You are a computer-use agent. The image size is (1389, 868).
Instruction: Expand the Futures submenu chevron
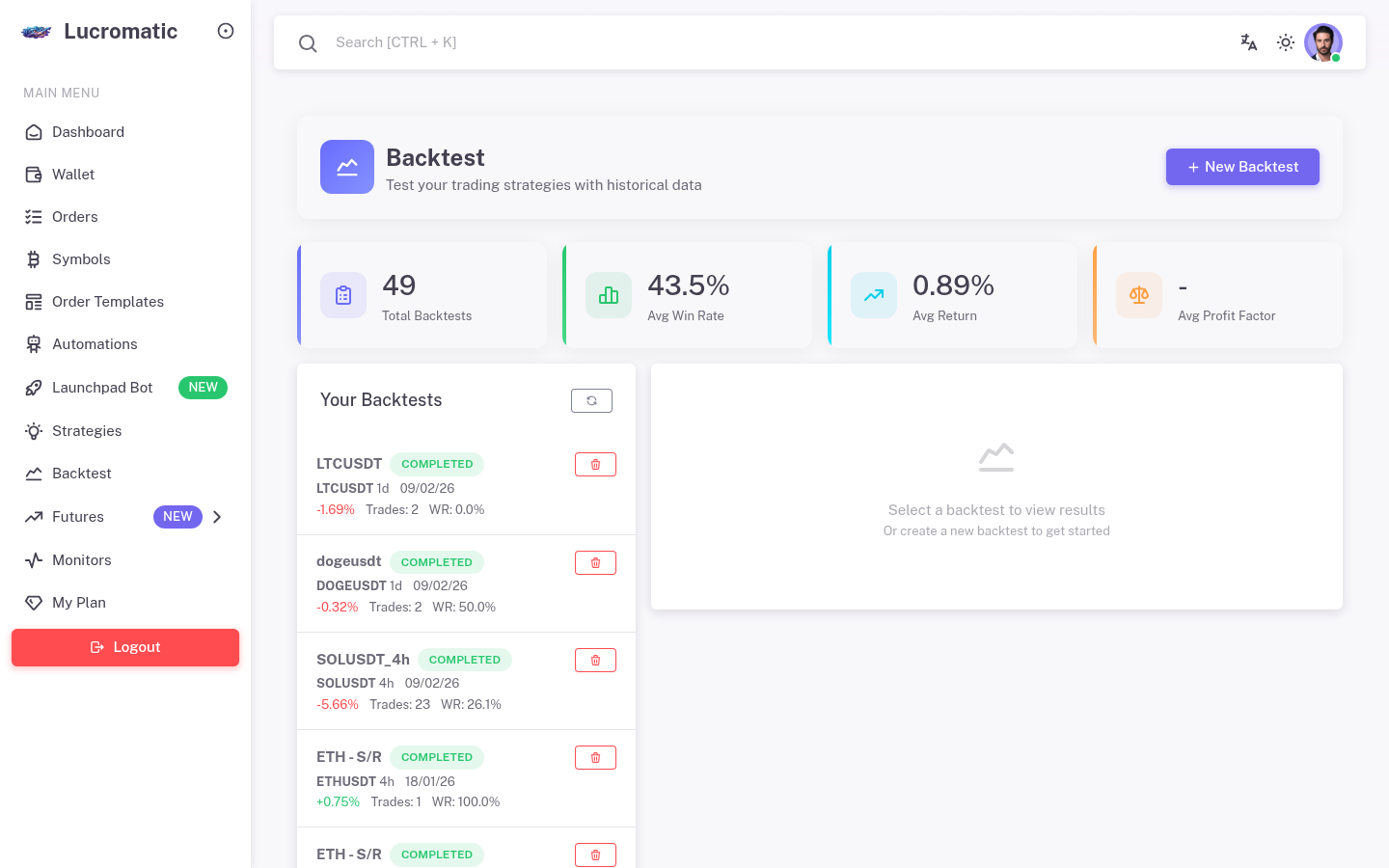216,516
